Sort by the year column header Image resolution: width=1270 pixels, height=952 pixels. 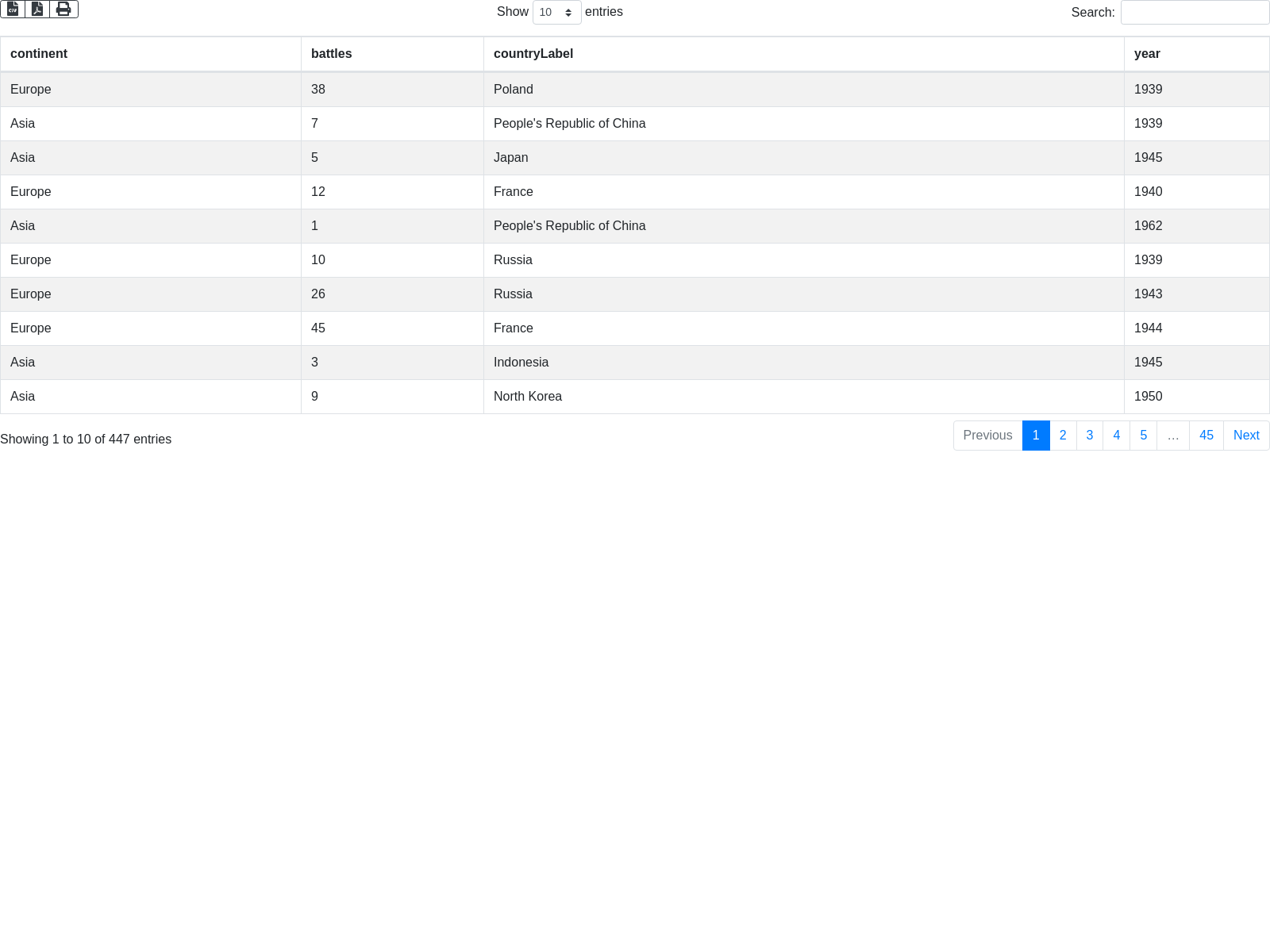click(x=1147, y=54)
